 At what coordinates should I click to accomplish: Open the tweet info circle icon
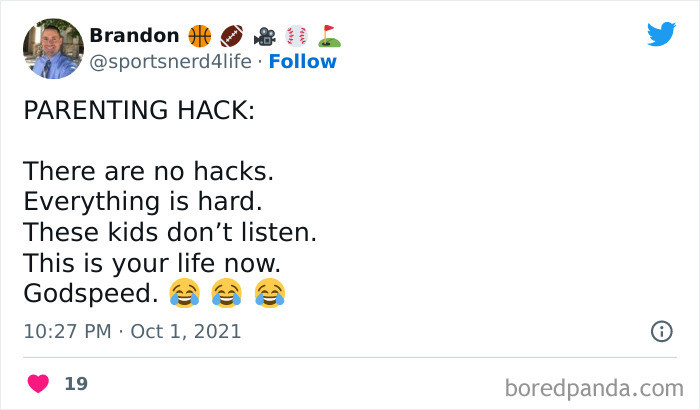(x=661, y=331)
